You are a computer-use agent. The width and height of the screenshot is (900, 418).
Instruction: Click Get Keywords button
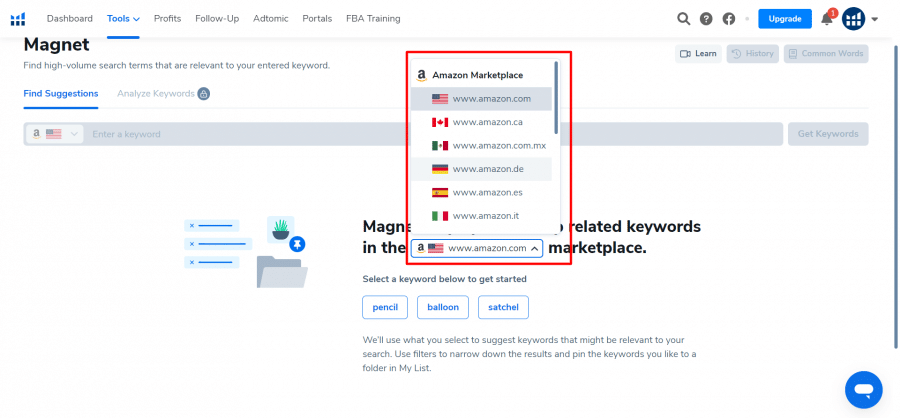(828, 134)
